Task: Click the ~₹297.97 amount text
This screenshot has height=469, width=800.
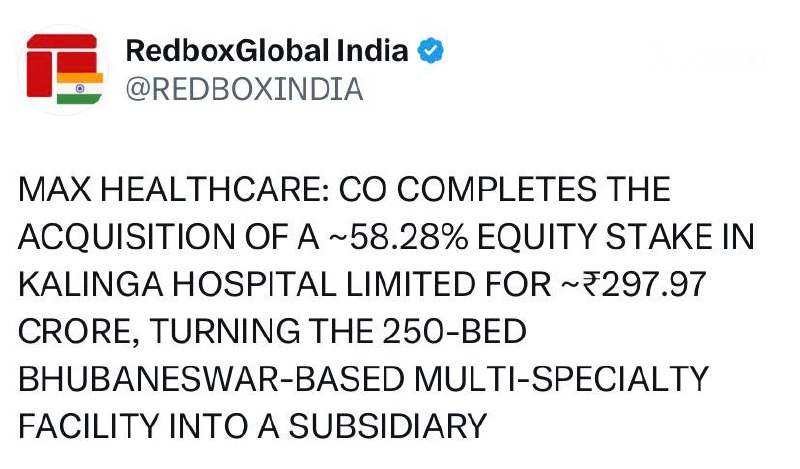Action: pyautogui.click(x=634, y=284)
